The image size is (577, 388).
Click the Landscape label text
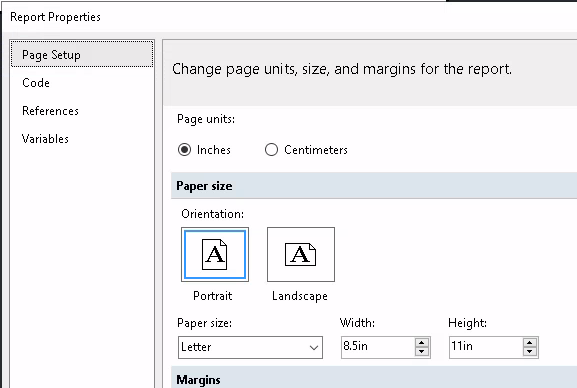point(300,296)
